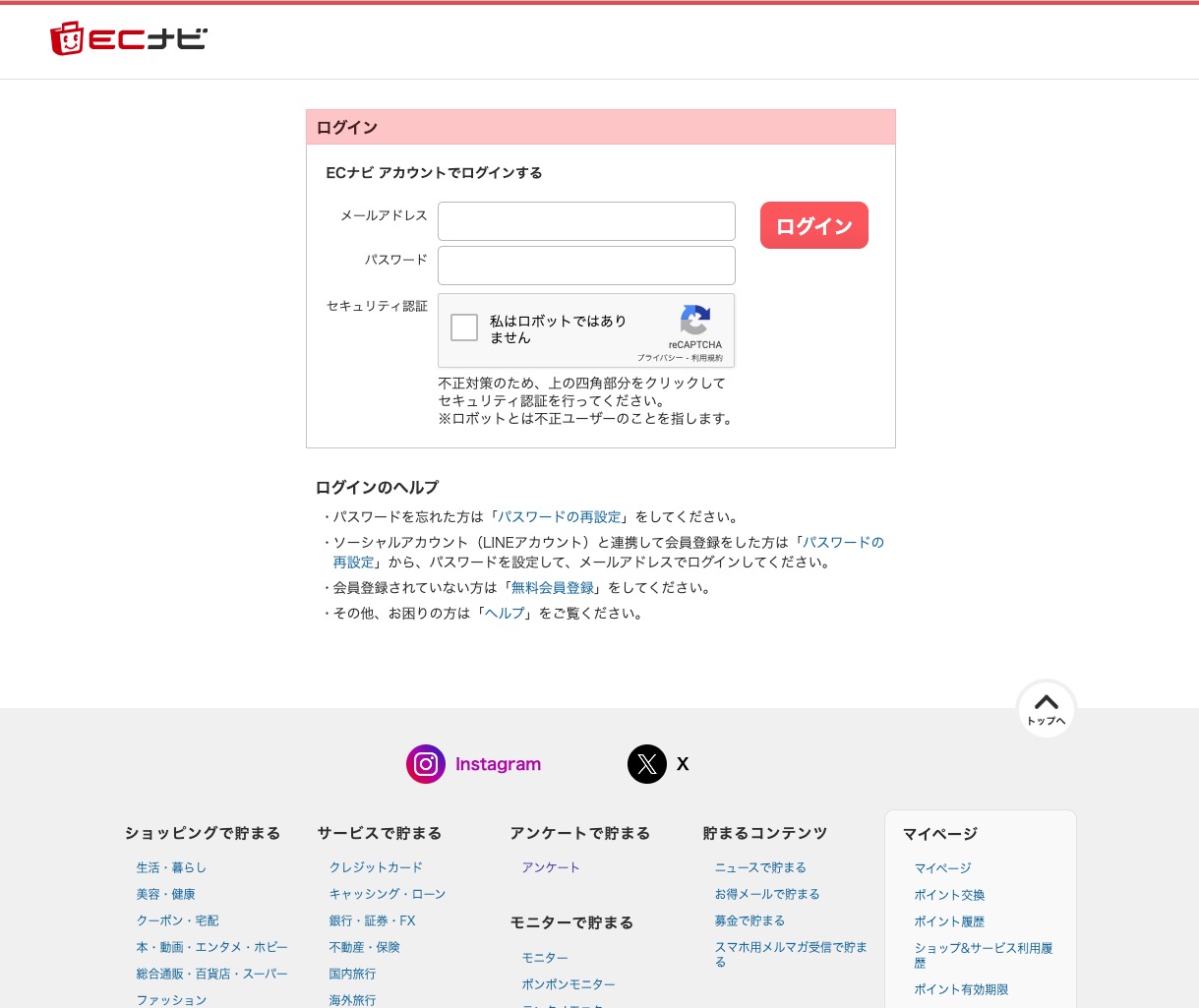This screenshot has width=1199, height=1008.
Task: Select クレジットカード under サービスで貯まる
Action: (375, 867)
